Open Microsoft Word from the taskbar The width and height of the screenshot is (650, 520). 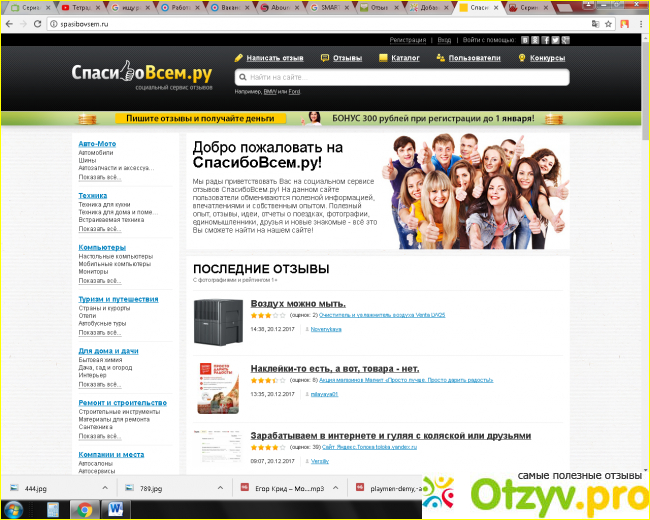point(113,509)
